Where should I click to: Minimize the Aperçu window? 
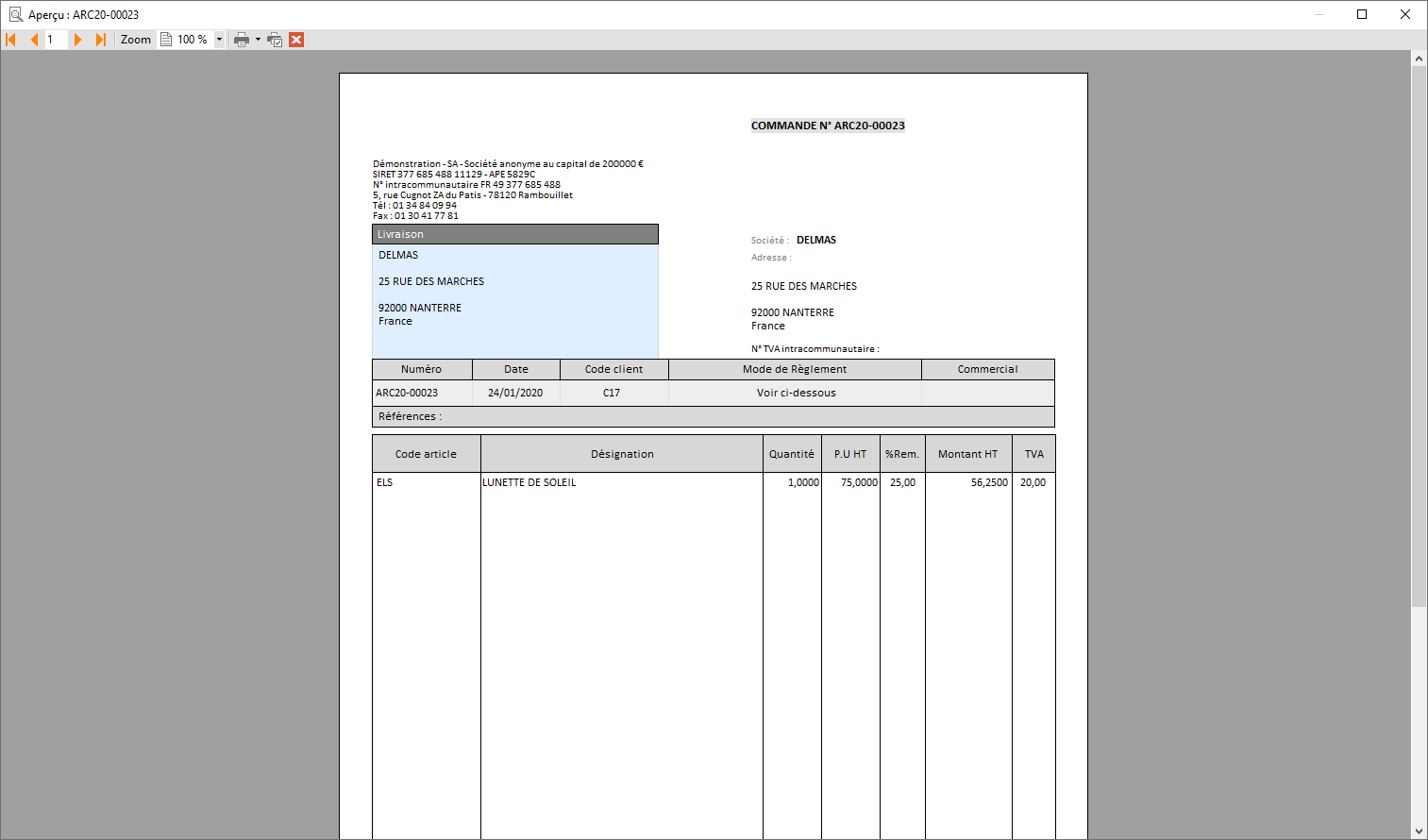tap(1319, 14)
